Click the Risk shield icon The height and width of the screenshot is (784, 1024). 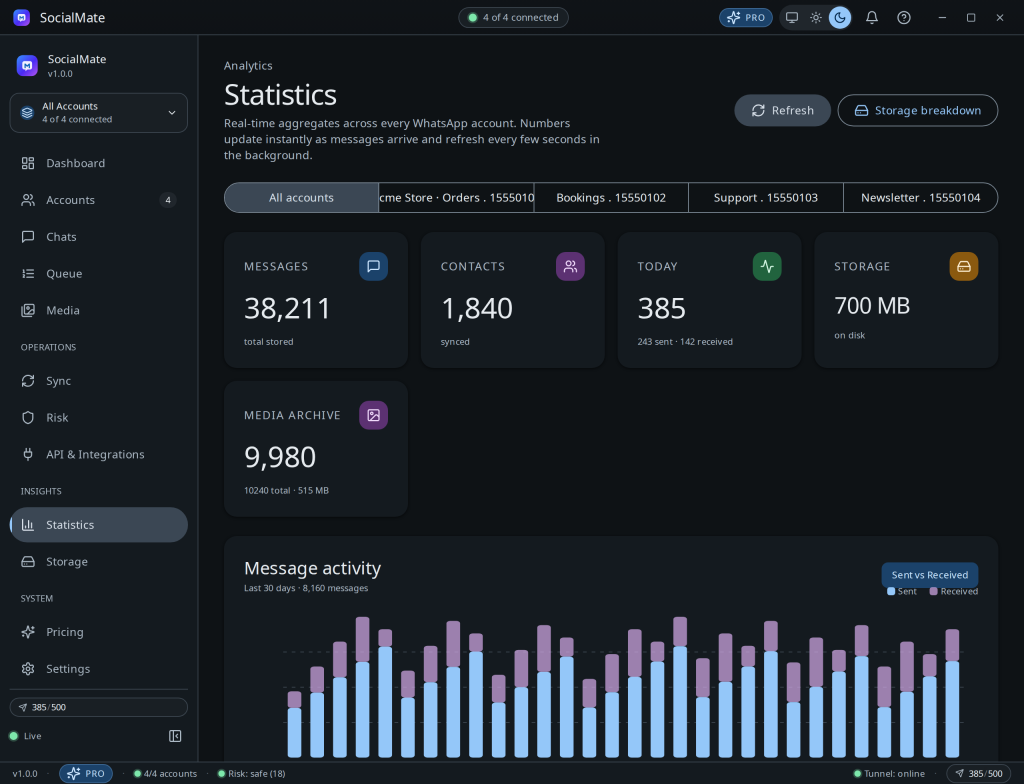tap(28, 417)
